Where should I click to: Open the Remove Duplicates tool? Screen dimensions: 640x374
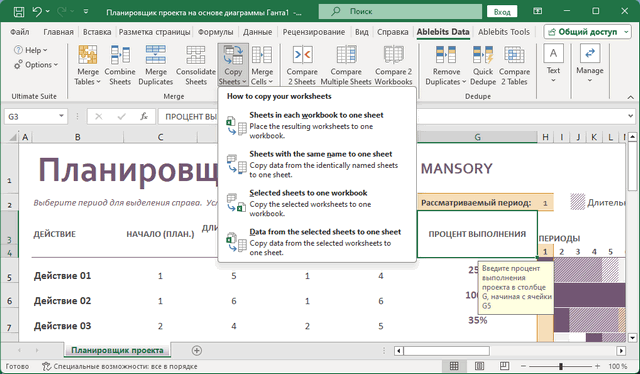coord(446,65)
